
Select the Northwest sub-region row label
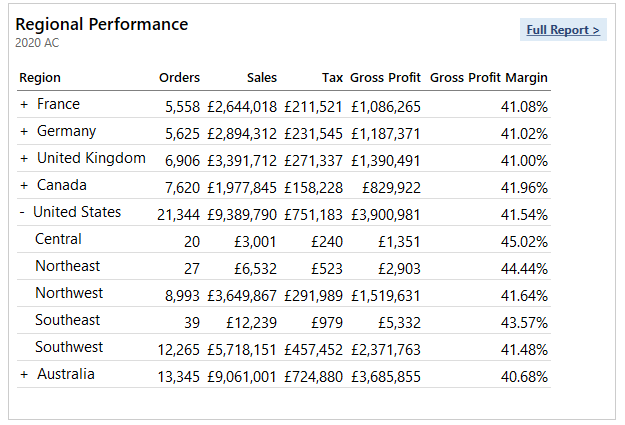[x=68, y=293]
